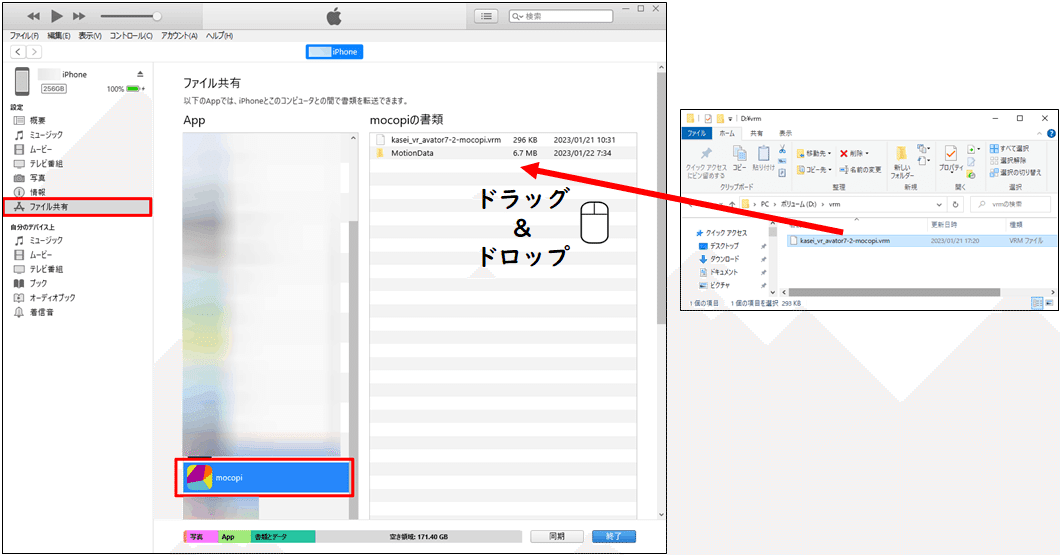Eject the iPhone device
This screenshot has width=1060, height=555.
[x=140, y=74]
